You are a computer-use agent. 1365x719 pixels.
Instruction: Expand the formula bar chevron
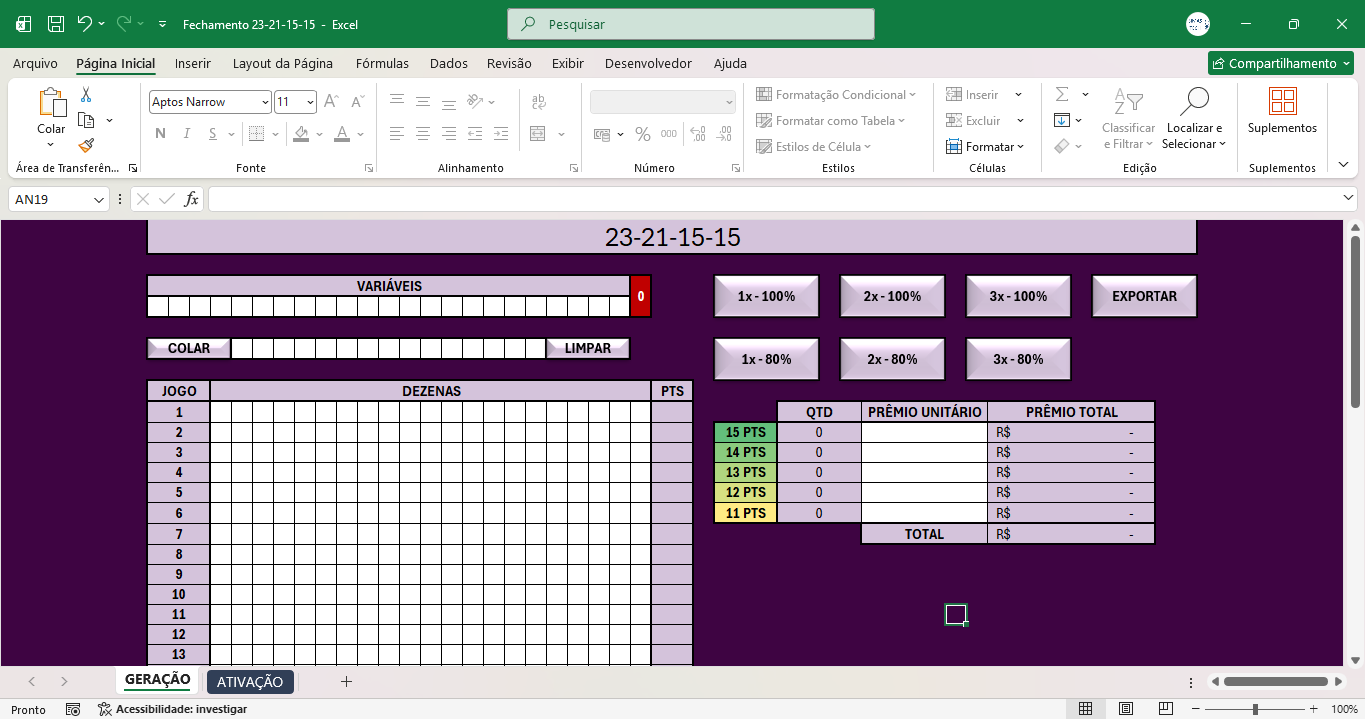(x=1349, y=199)
